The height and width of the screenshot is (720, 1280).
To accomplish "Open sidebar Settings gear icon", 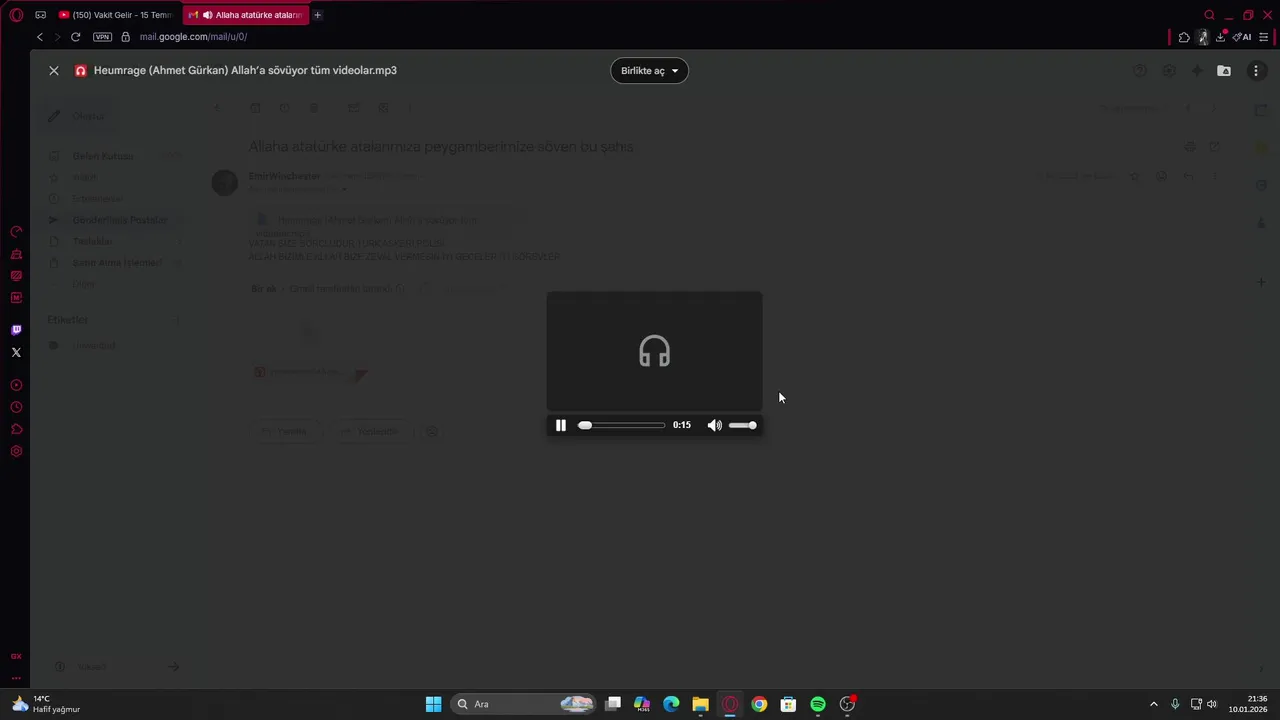I will pyautogui.click(x=16, y=451).
